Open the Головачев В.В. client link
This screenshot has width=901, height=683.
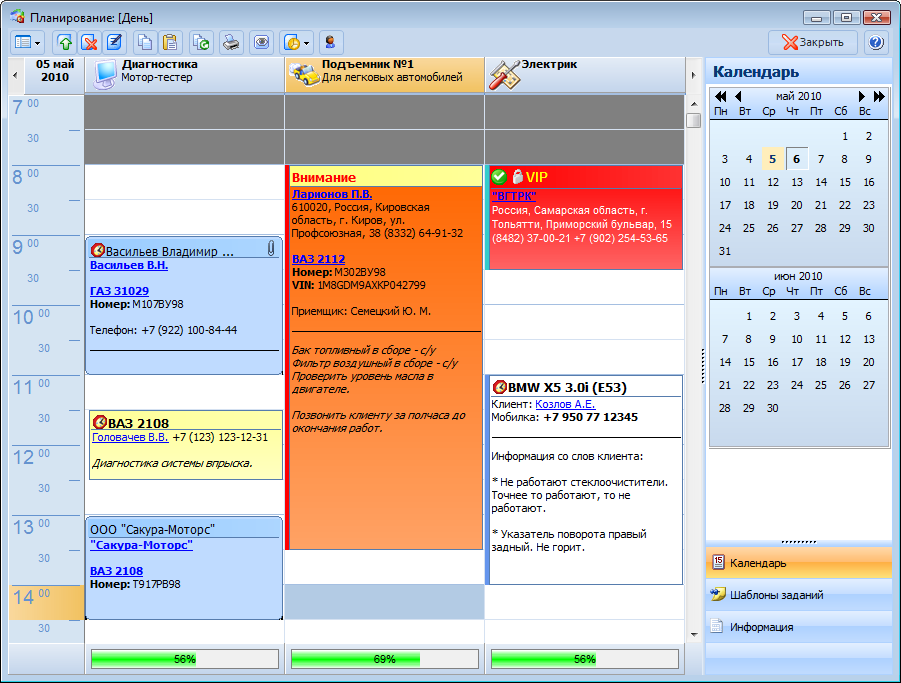[130, 437]
